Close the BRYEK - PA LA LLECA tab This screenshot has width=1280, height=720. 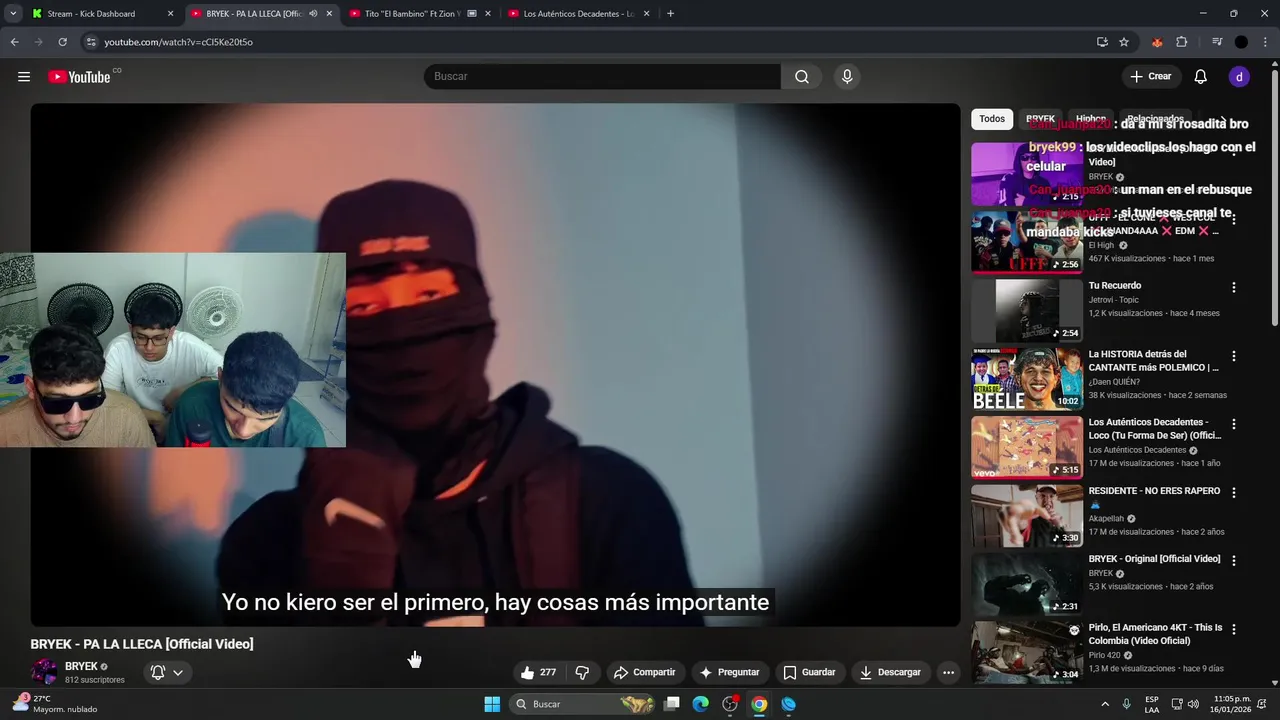[x=329, y=14]
